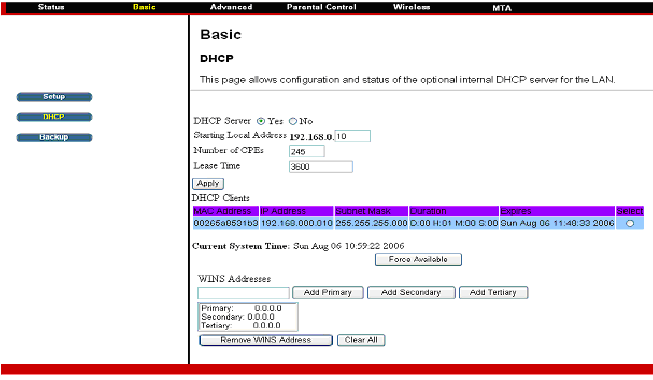
Task: Select the Primary 0.0.0.0 WINS entry
Action: point(242,308)
